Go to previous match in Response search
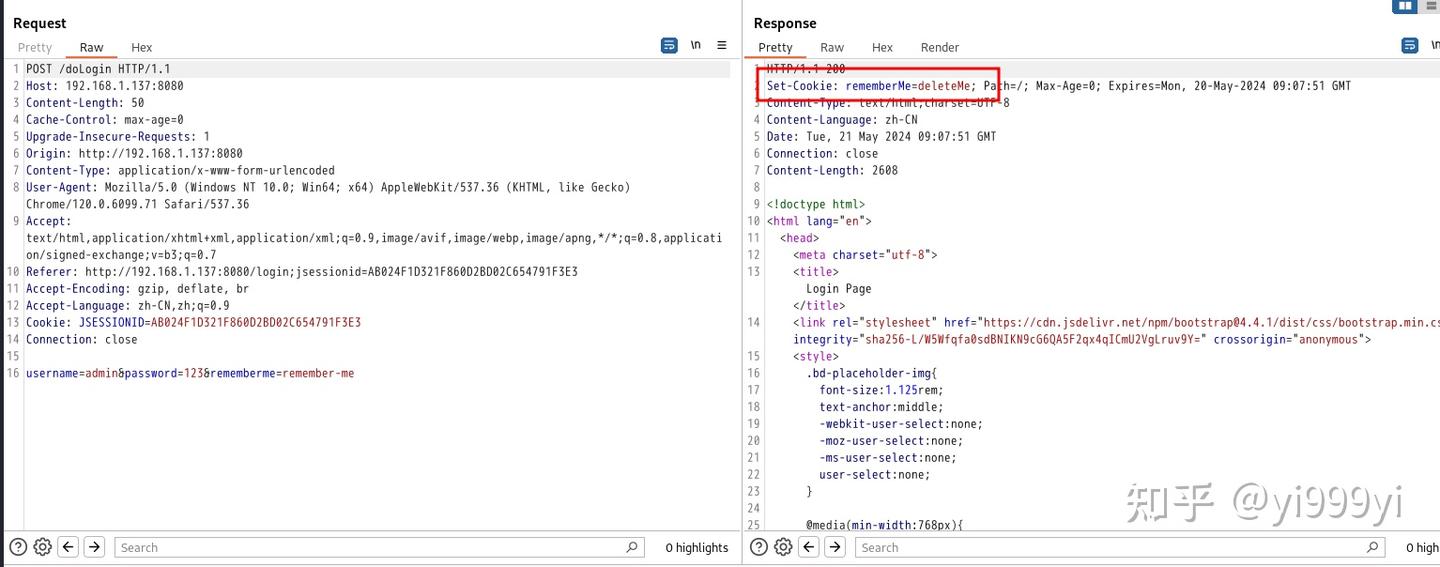 [809, 547]
